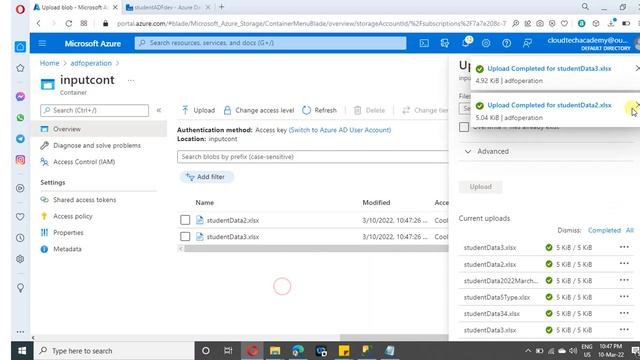Open the studentData3.xlsx blob
This screenshot has height=360, width=640.
point(233,237)
